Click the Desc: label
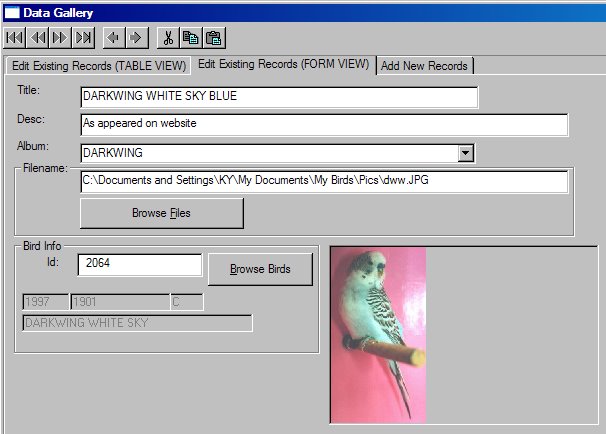 click(31, 119)
